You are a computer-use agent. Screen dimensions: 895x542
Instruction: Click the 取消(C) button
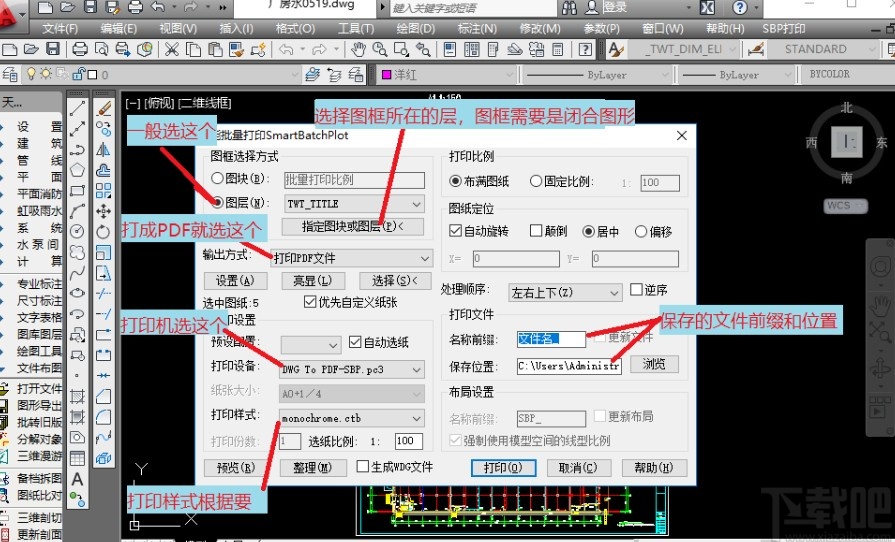click(578, 468)
